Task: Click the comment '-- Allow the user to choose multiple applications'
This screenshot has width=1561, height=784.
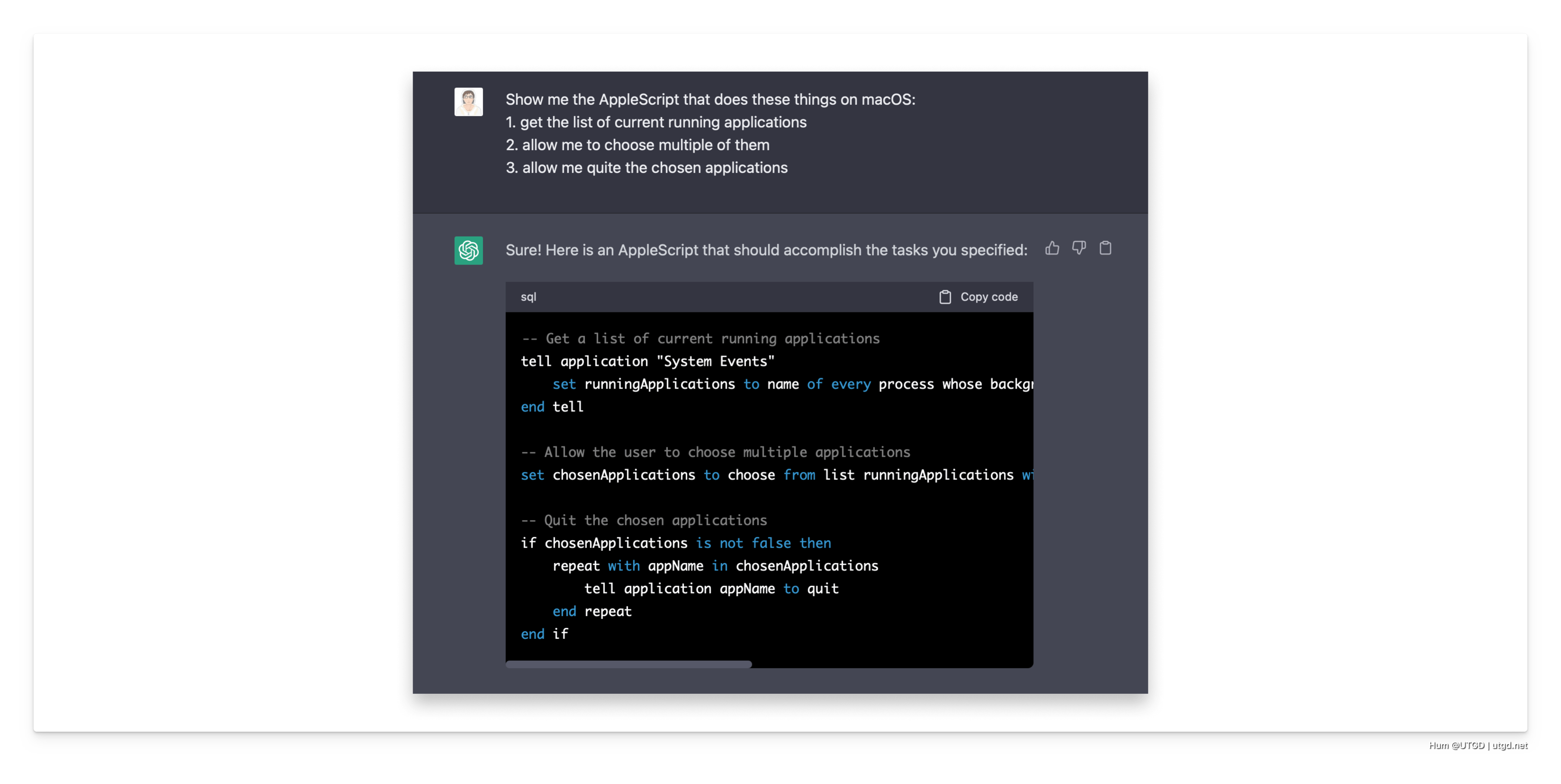Action: click(x=716, y=452)
